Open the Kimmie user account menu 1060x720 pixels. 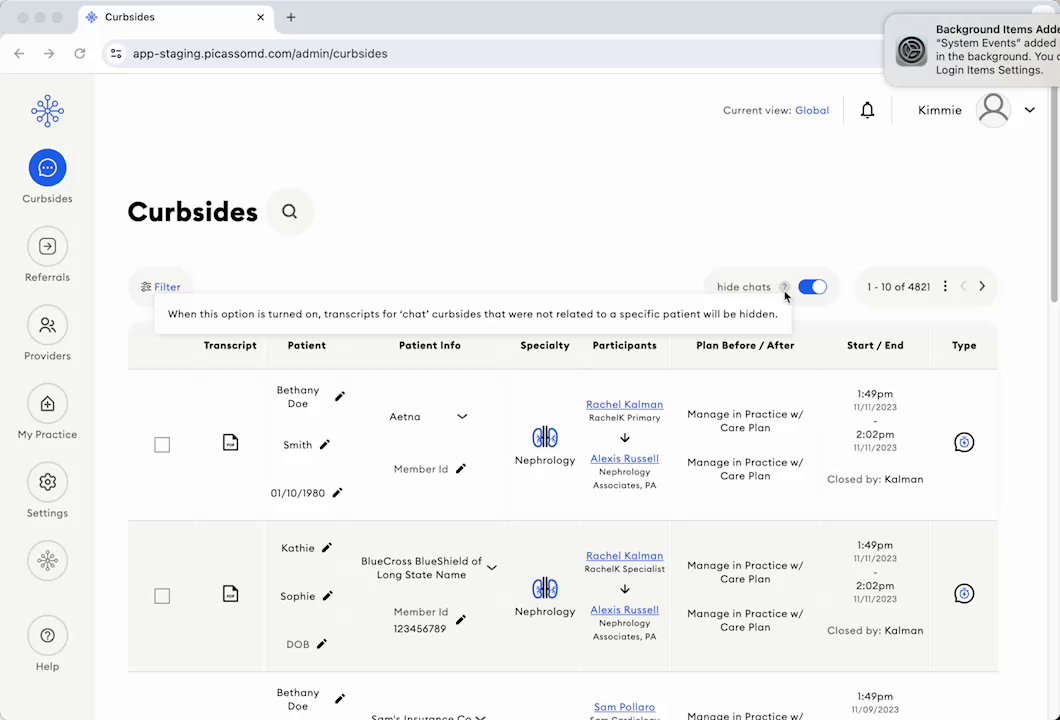pos(1029,110)
